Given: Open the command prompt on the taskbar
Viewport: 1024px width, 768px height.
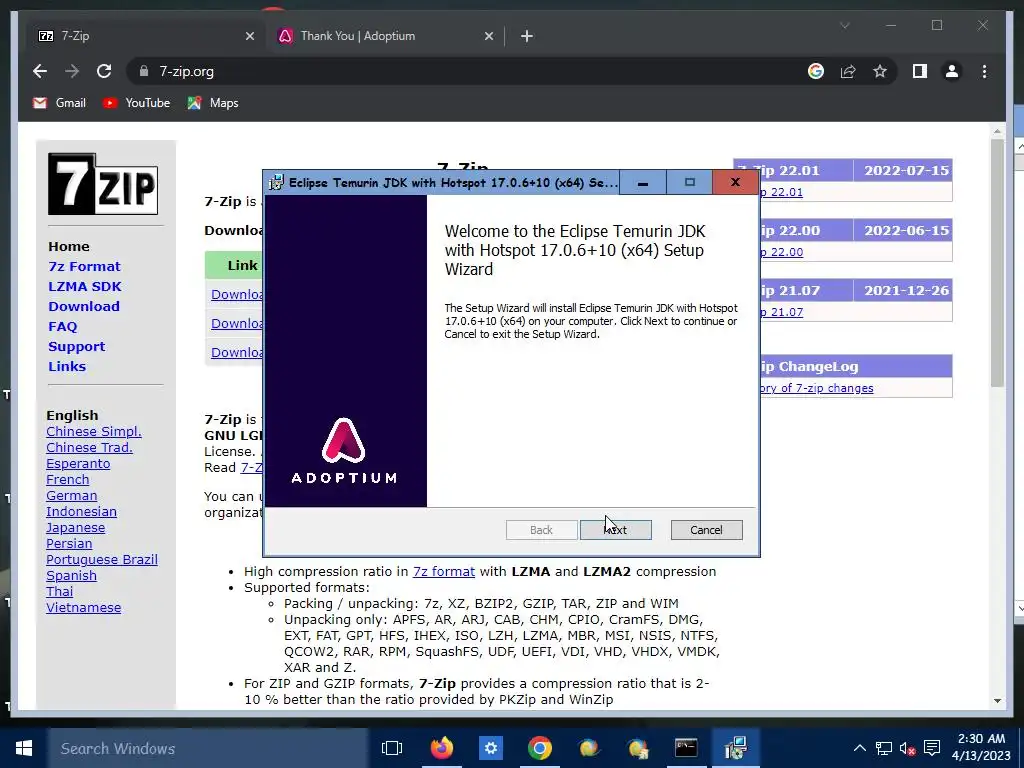Looking at the screenshot, I should pos(686,748).
